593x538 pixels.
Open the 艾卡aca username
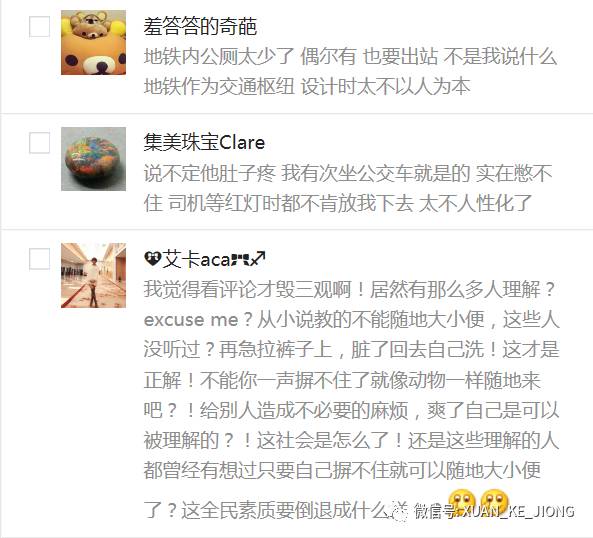coord(205,259)
